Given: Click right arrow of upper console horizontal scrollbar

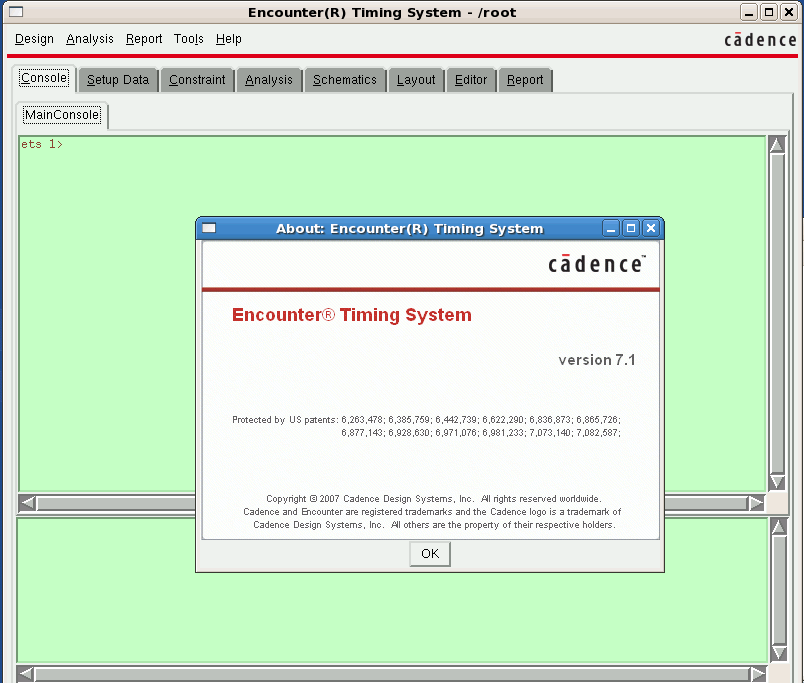Looking at the screenshot, I should [x=756, y=503].
